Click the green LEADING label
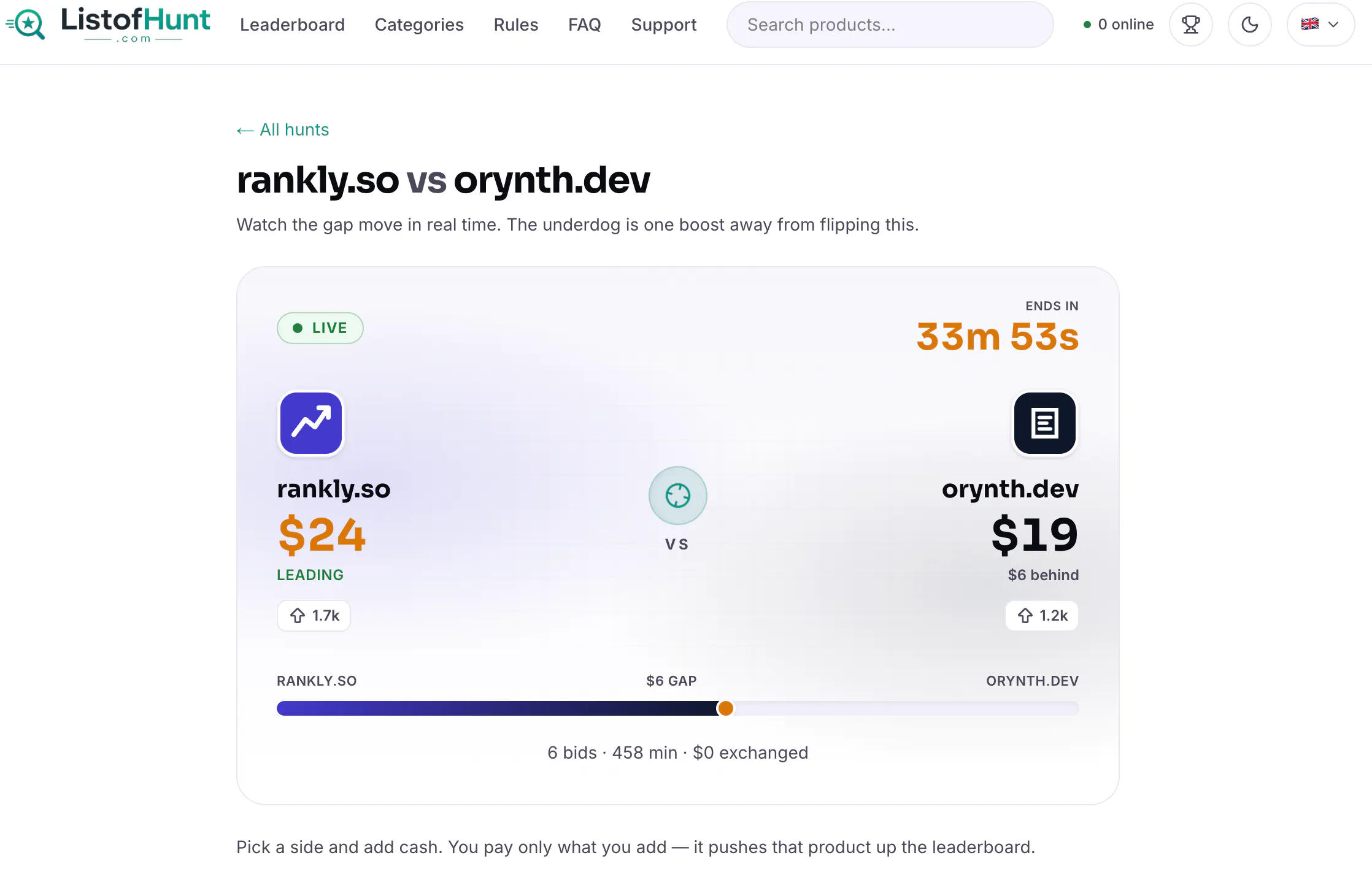 tap(310, 575)
